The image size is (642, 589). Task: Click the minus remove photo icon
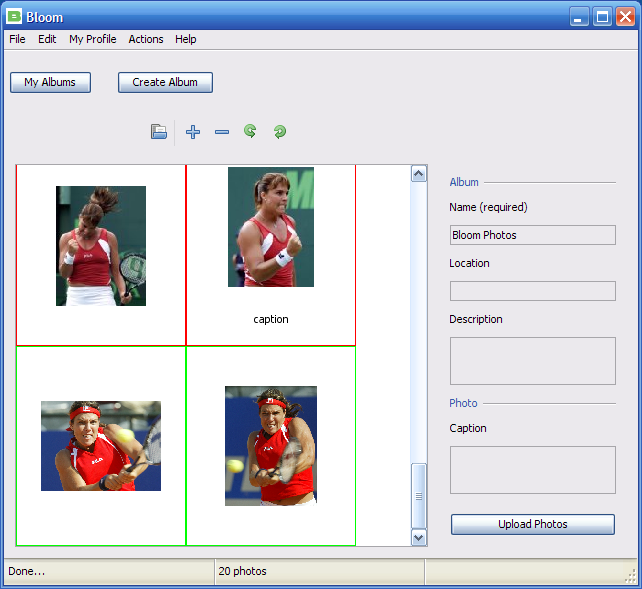click(x=222, y=132)
